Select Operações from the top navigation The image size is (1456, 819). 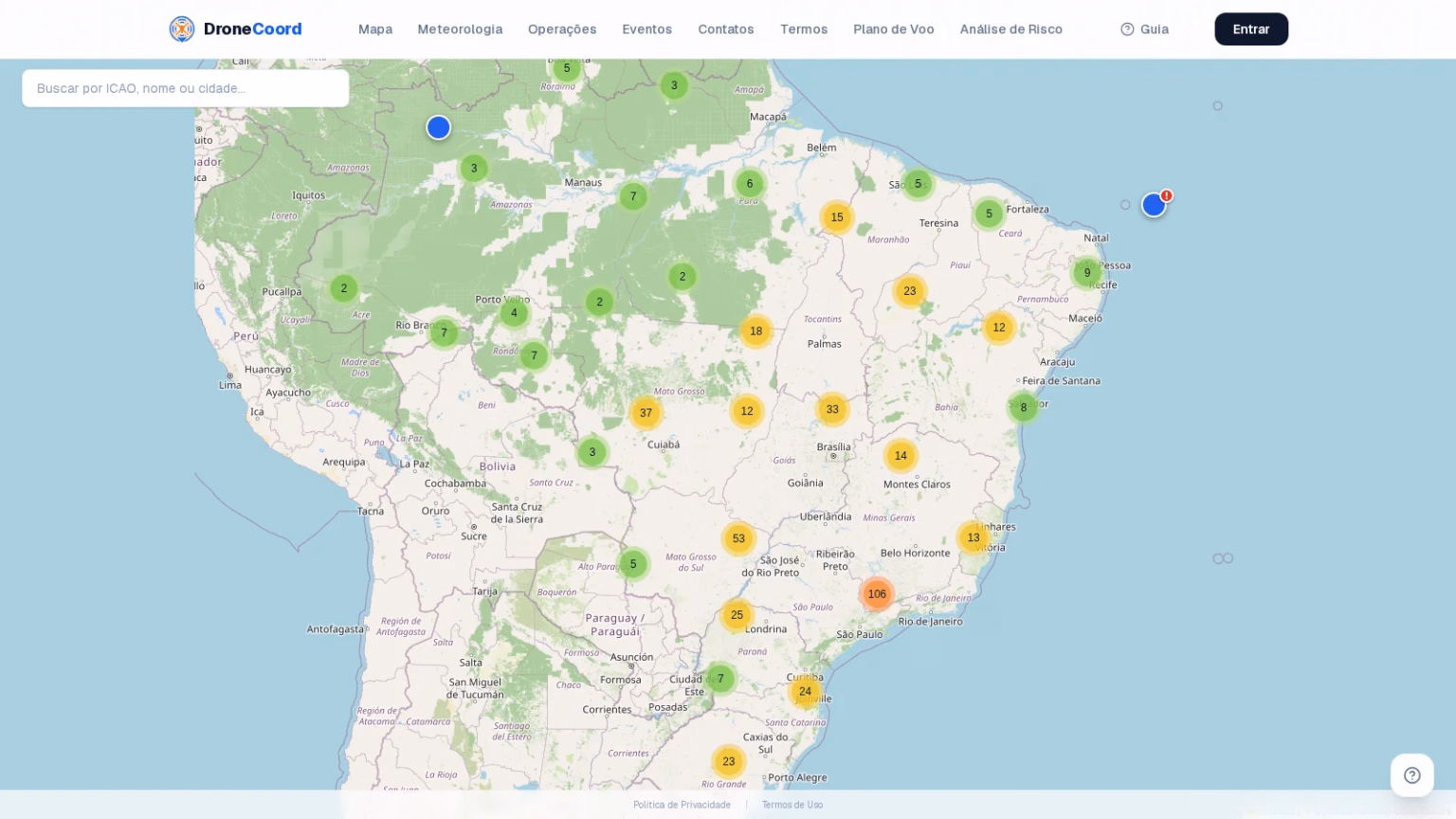(562, 29)
